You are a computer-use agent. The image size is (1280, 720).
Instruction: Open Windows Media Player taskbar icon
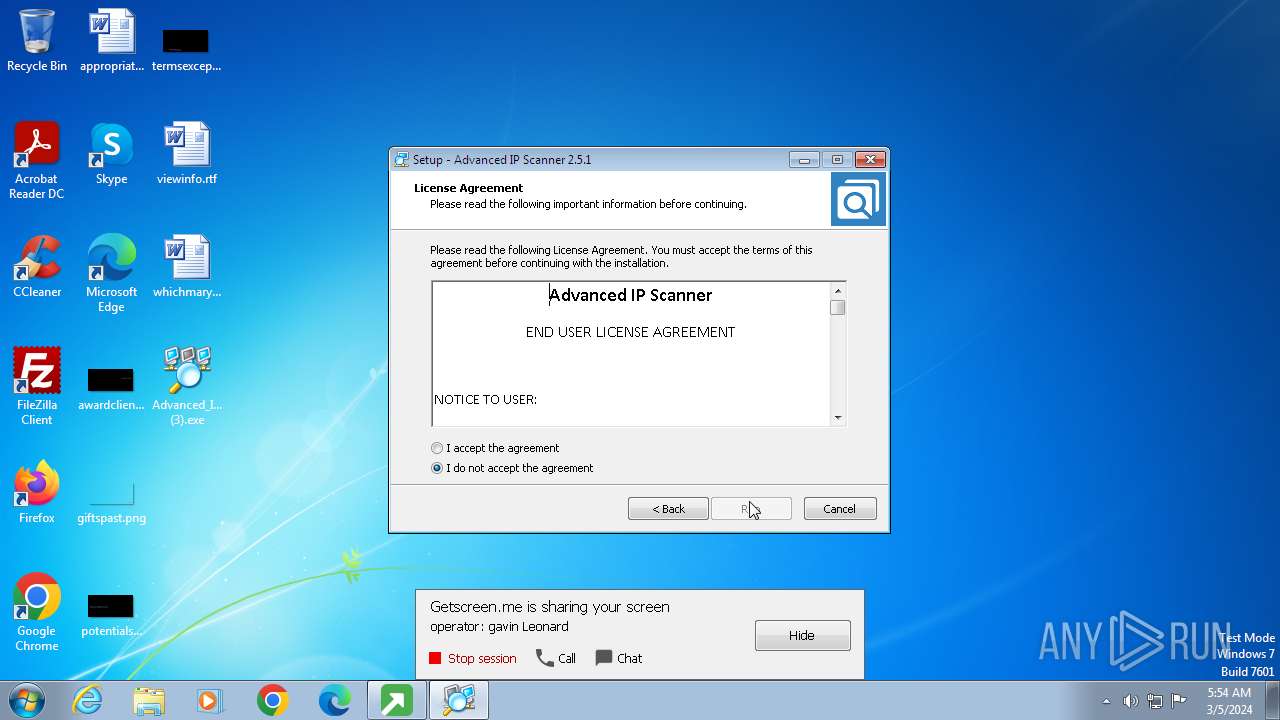point(210,701)
